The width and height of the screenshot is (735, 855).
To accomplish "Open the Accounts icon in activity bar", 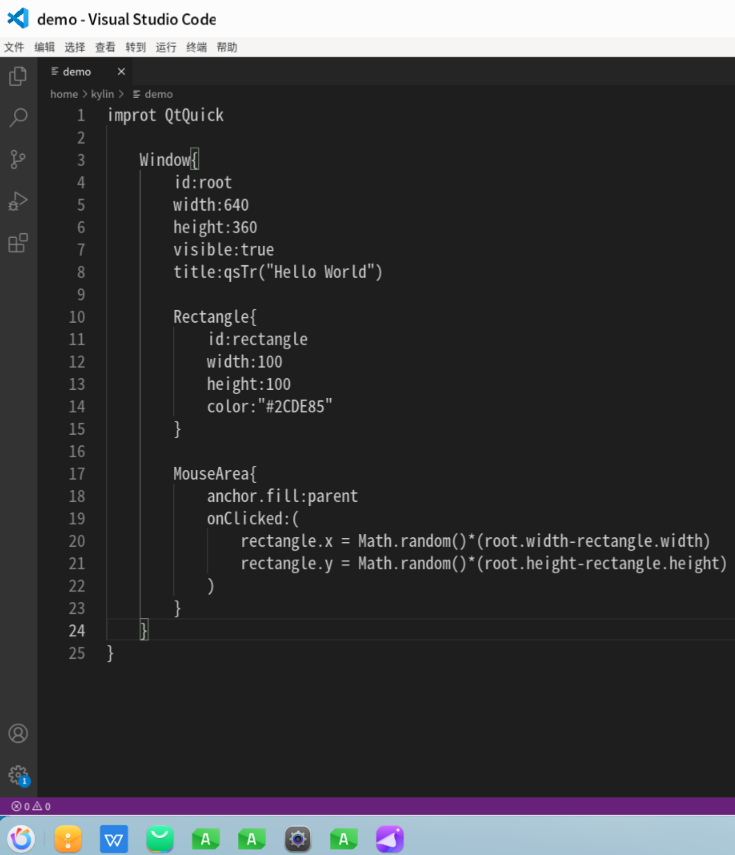I will (18, 733).
